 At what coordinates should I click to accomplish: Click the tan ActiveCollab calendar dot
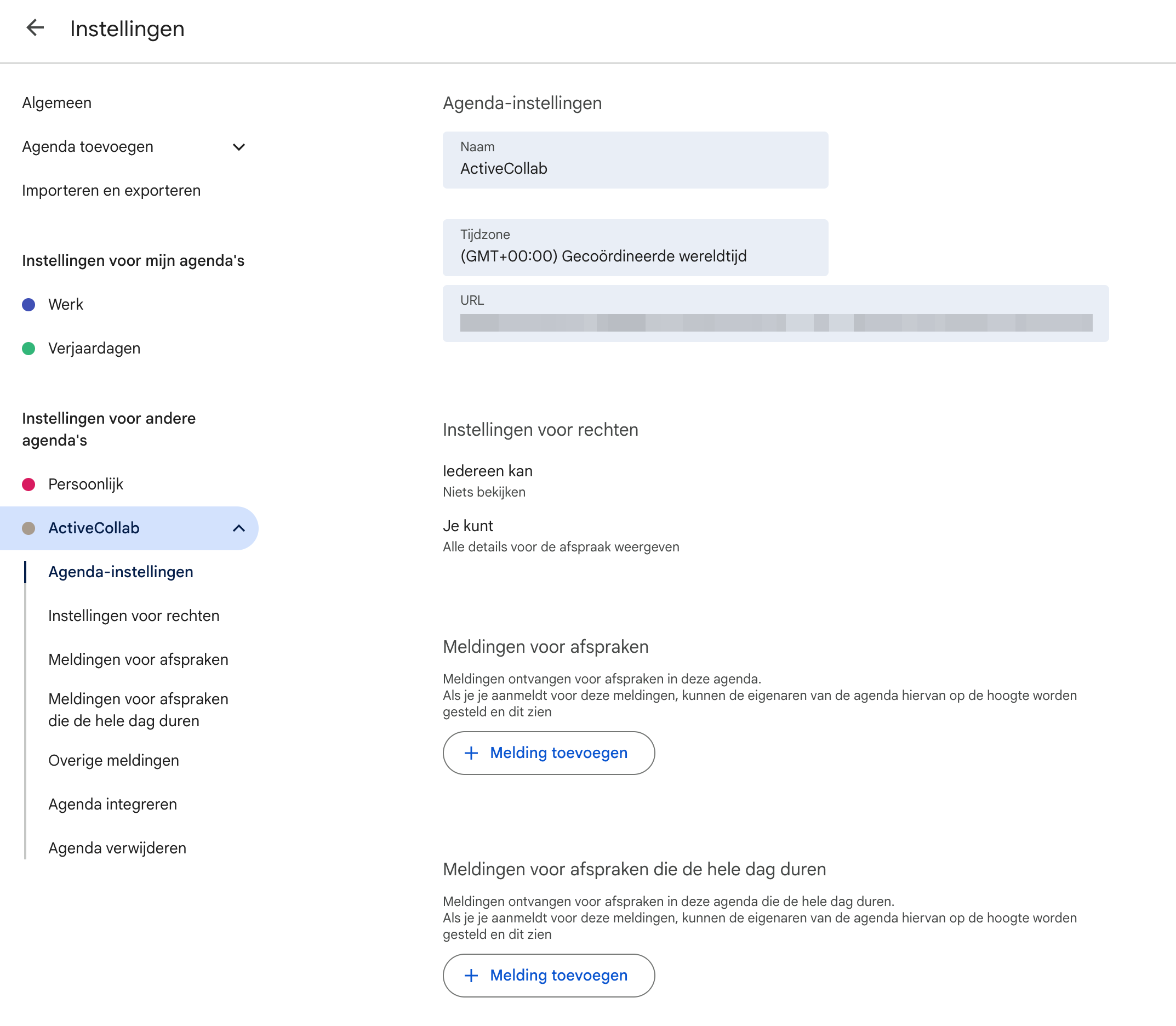tap(28, 528)
